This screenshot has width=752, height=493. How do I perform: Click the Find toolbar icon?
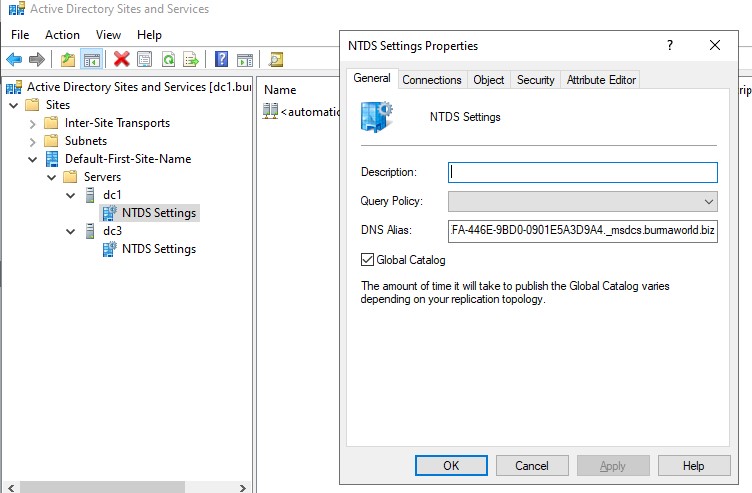276,59
